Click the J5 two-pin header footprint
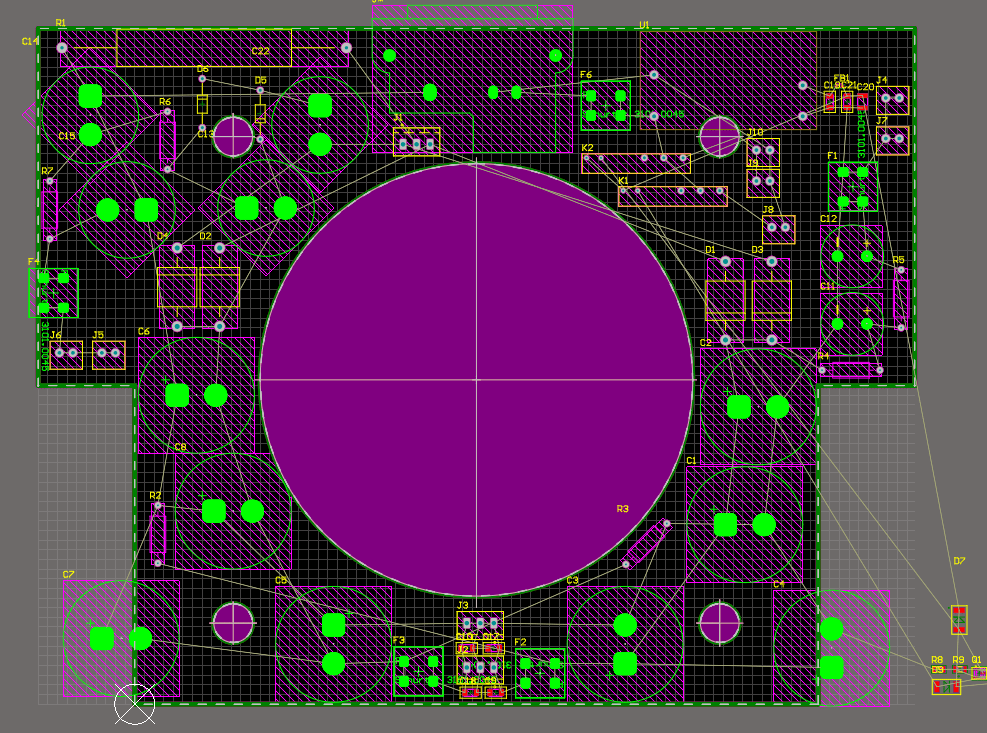The image size is (987, 733). 108,355
